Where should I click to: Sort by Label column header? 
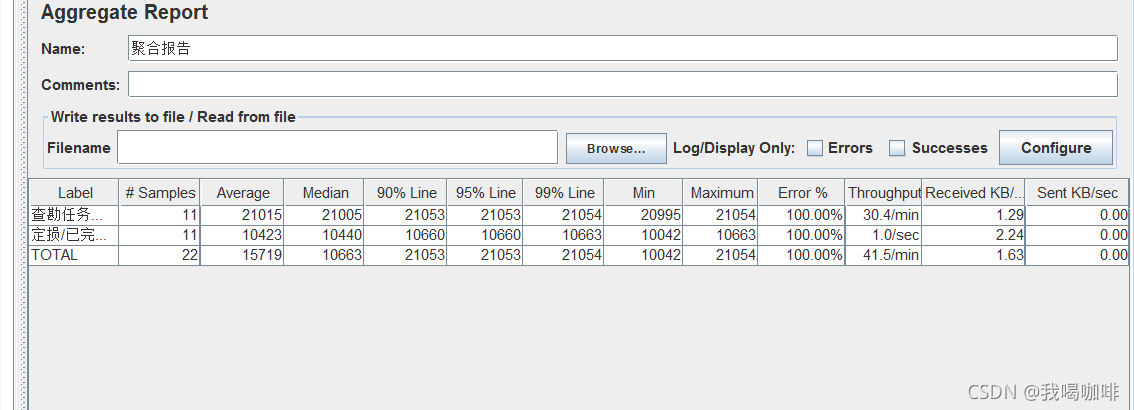point(74,193)
